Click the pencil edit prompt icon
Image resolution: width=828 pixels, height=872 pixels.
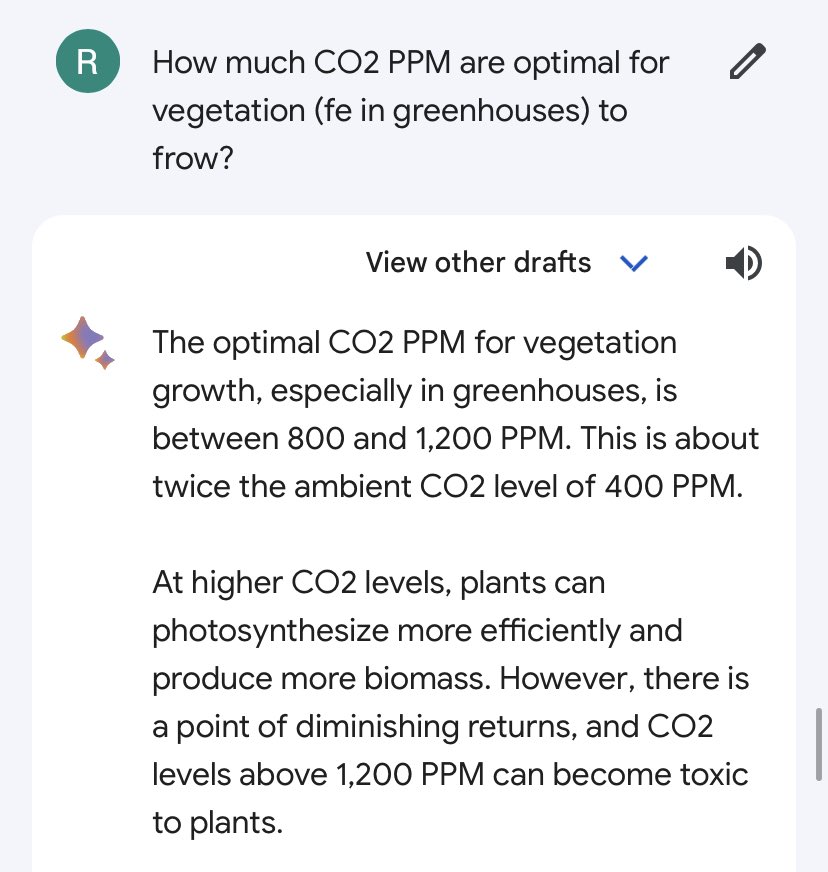tap(747, 61)
